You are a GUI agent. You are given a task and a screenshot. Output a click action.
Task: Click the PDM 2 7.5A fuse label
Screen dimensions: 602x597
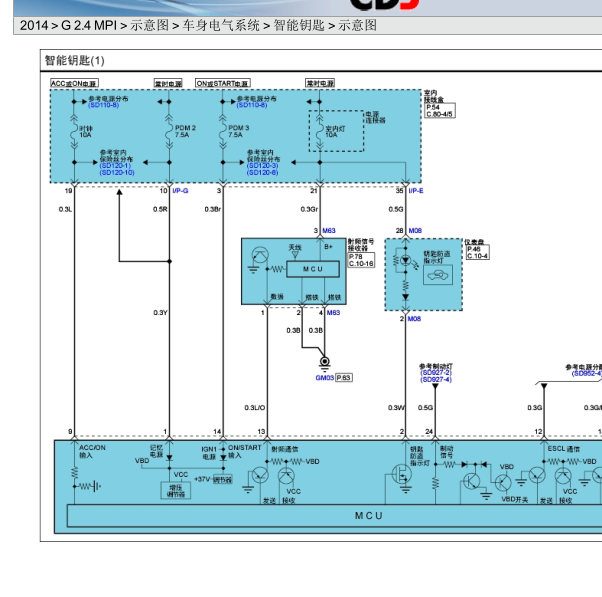click(x=185, y=131)
